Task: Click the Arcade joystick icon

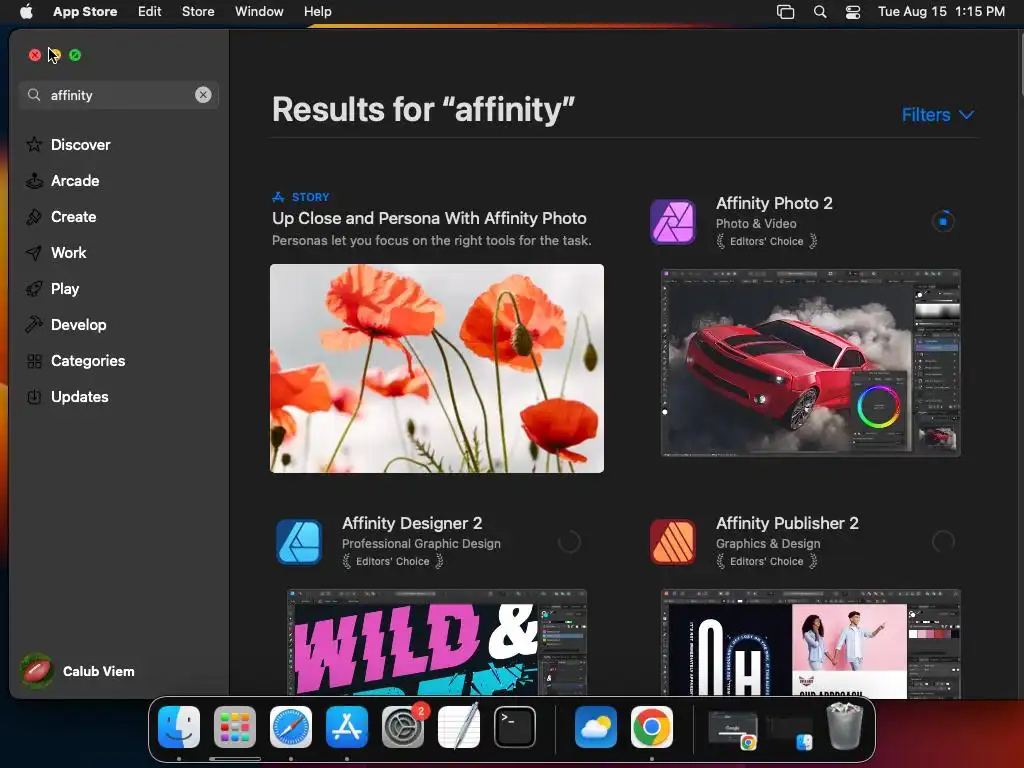Action: click(34, 181)
